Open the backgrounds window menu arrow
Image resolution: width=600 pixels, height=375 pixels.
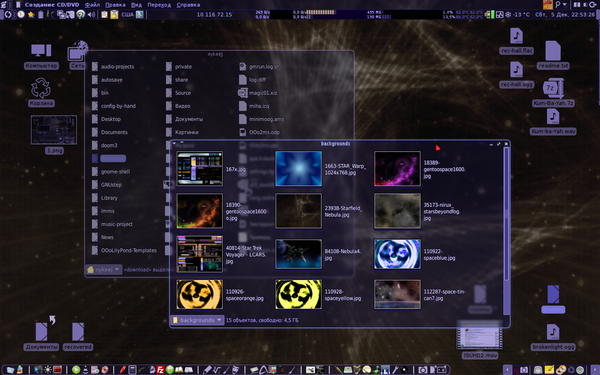(174, 144)
